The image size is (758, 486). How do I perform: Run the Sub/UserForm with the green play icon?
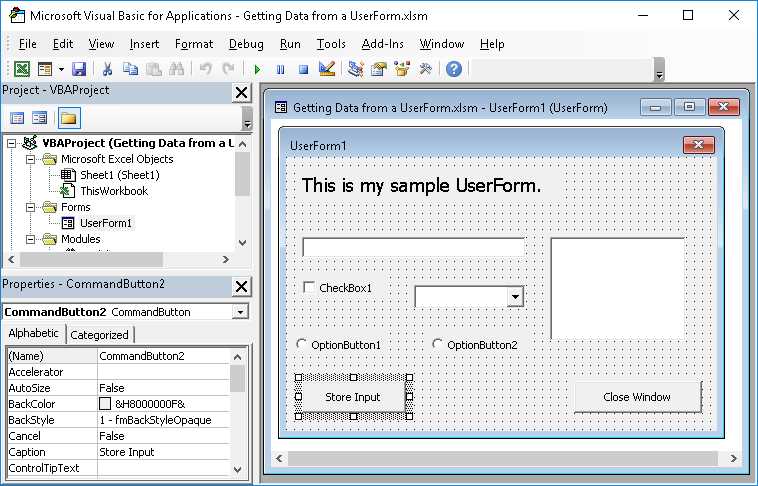257,70
